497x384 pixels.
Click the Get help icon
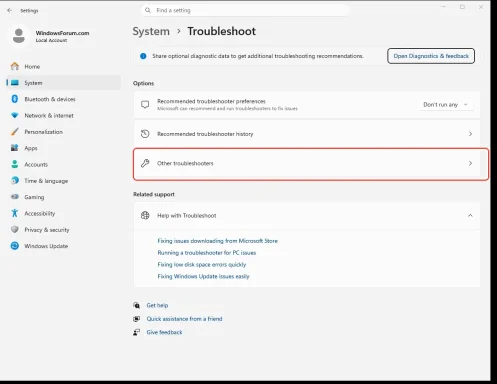(136, 305)
